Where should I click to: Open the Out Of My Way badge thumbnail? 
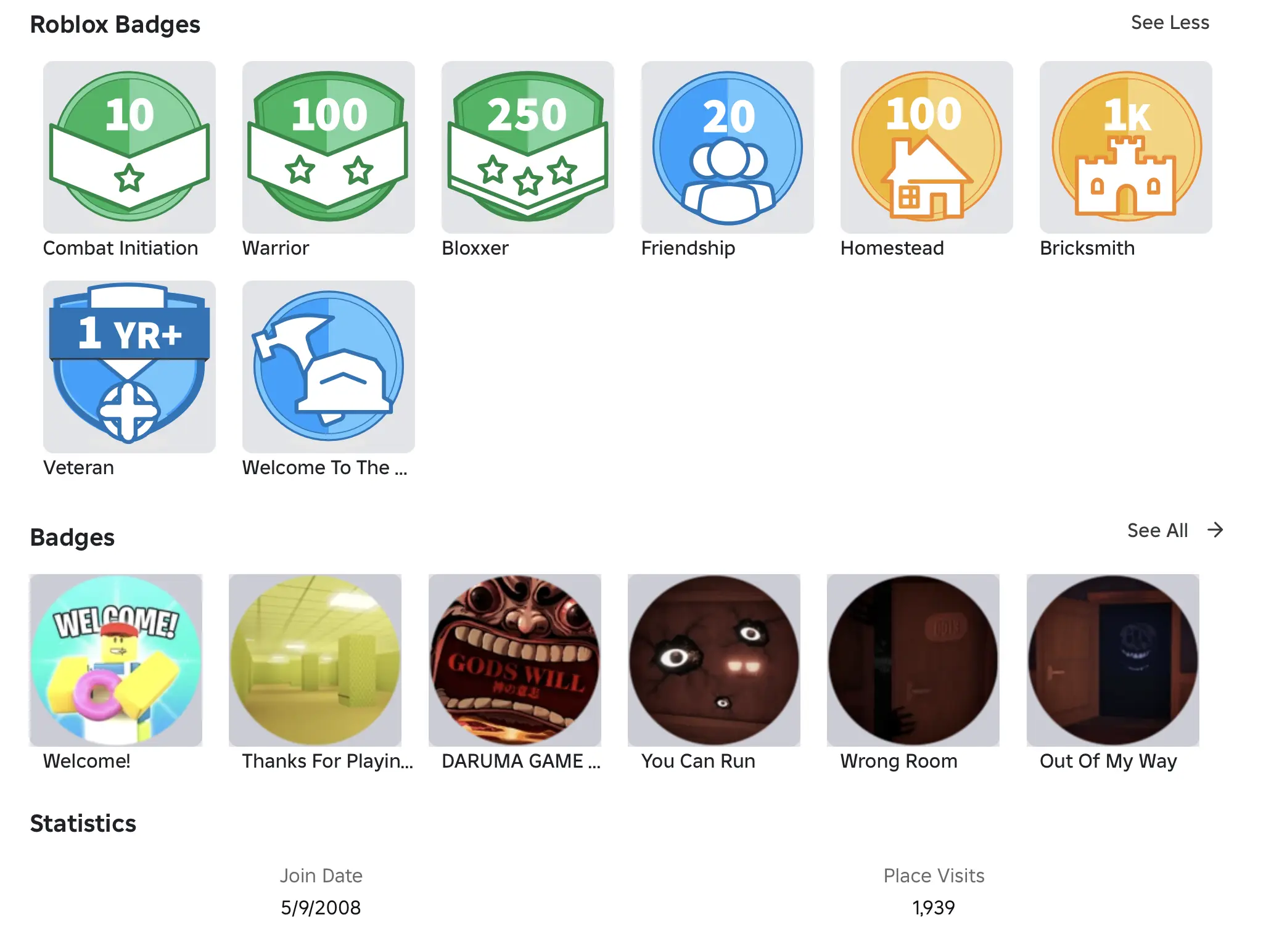click(1113, 660)
